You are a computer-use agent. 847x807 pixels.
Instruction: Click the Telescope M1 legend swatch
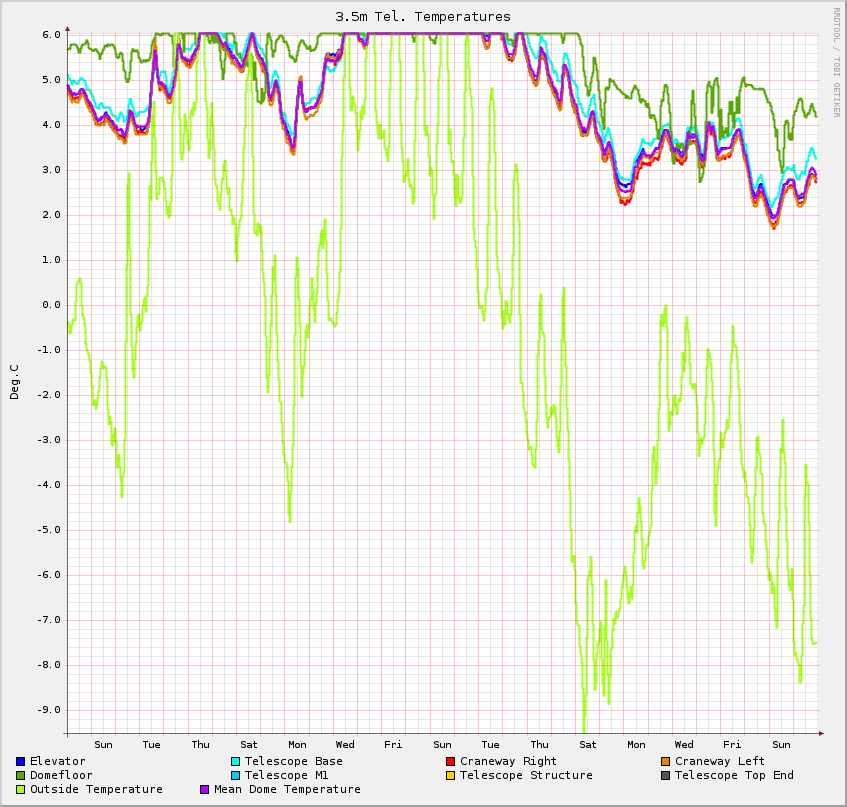(x=236, y=775)
